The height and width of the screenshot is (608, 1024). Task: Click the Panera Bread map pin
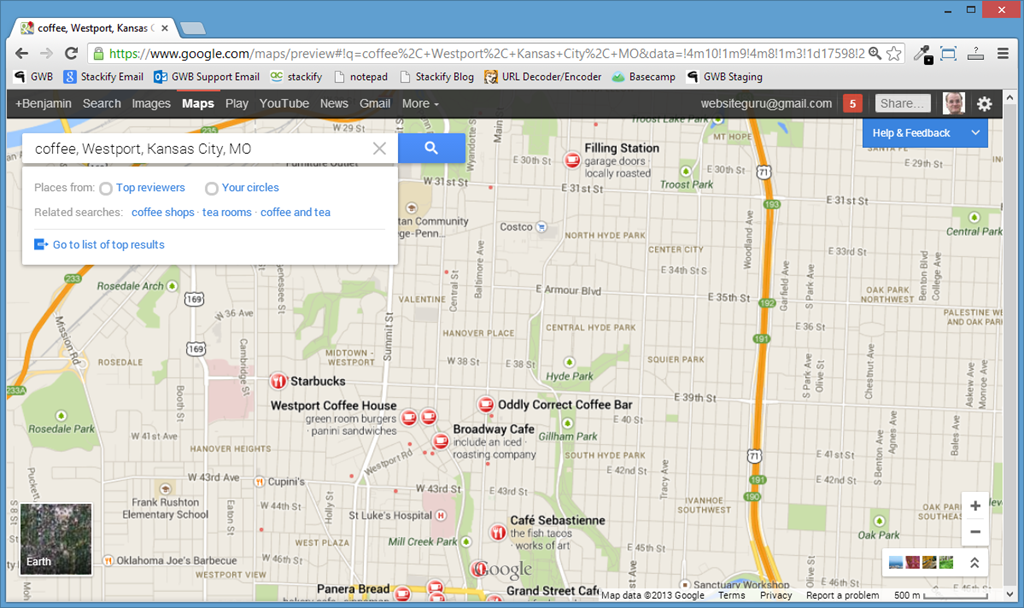pyautogui.click(x=402, y=594)
